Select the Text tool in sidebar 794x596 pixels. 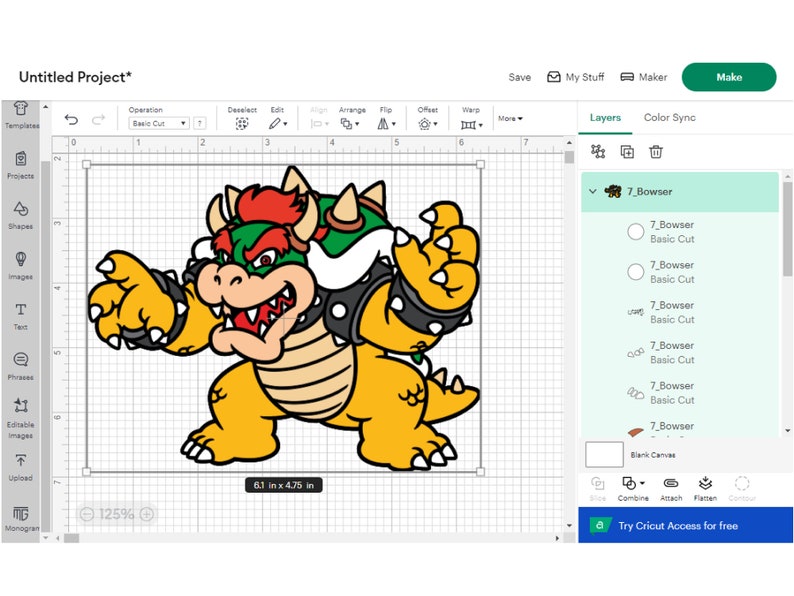20,316
